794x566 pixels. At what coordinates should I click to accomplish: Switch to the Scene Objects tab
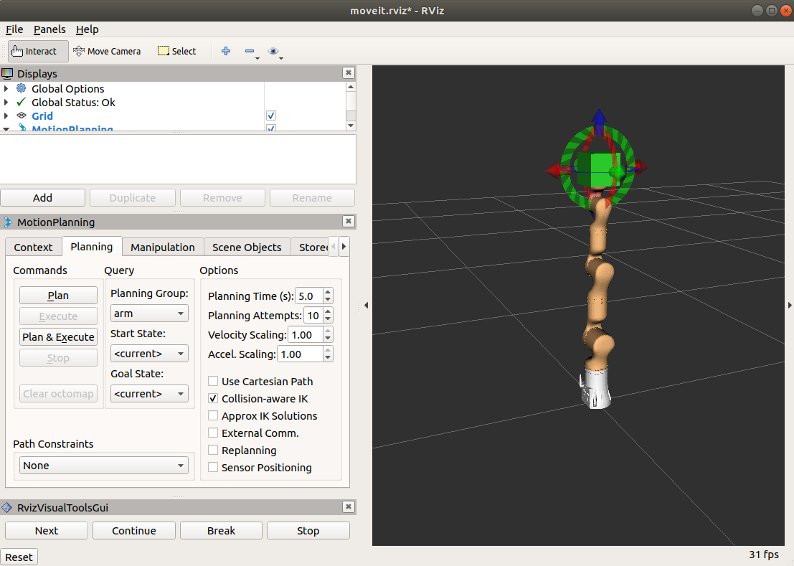pos(246,247)
